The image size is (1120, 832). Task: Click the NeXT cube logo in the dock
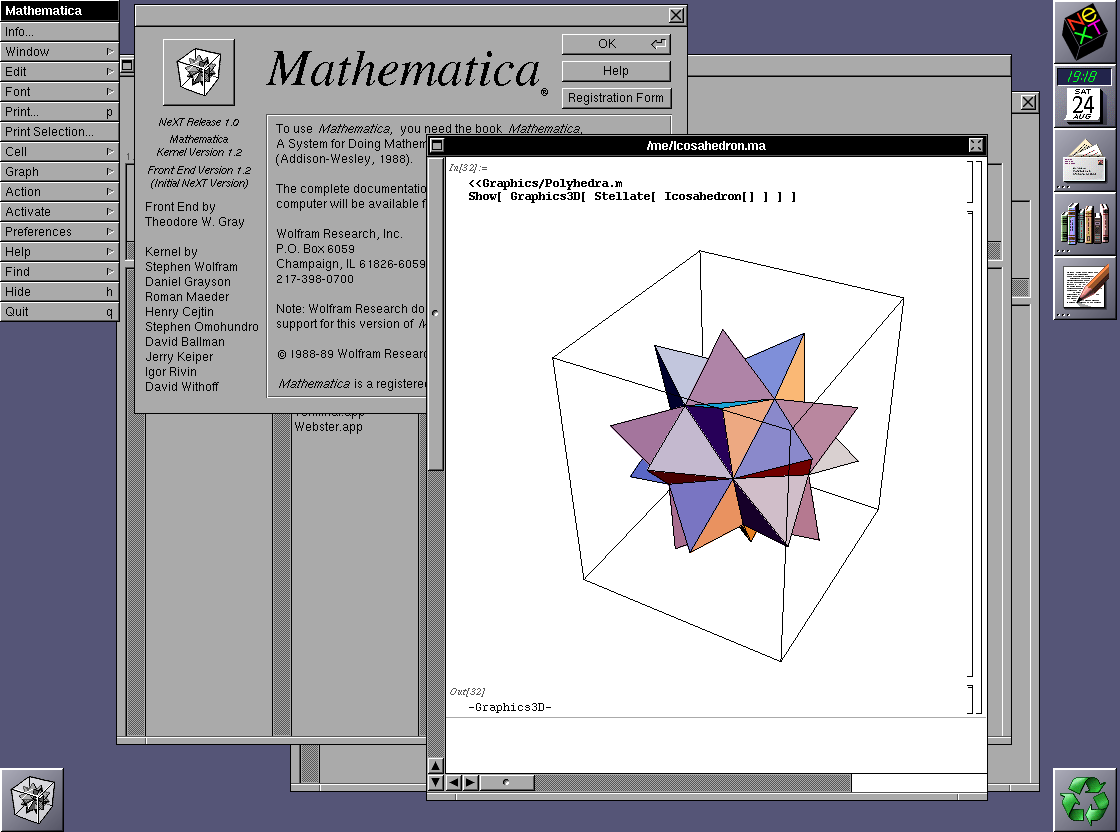coord(1084,33)
